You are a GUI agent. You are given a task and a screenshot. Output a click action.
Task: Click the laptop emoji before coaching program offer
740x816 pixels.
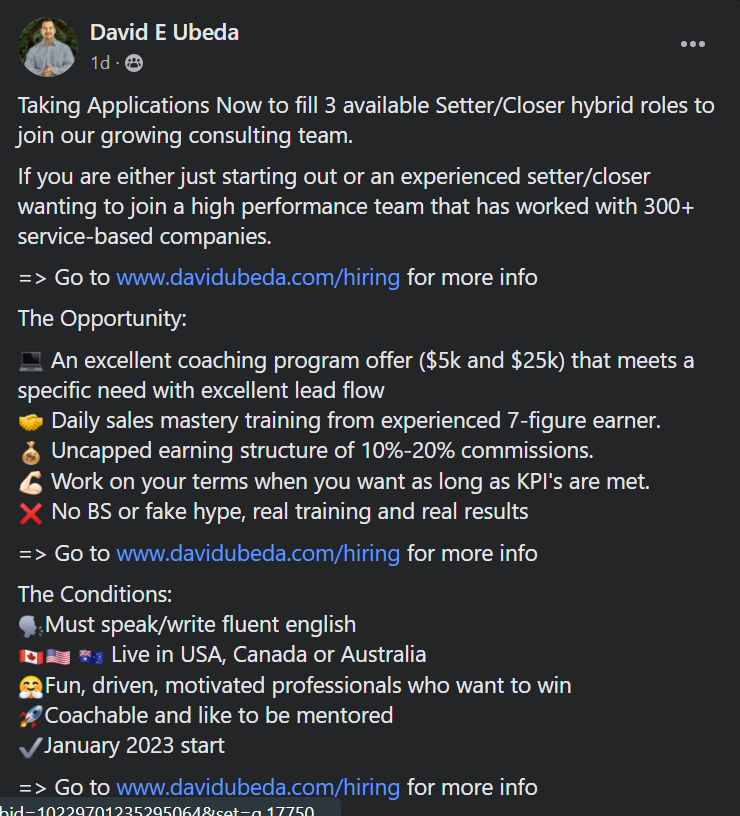point(31,361)
